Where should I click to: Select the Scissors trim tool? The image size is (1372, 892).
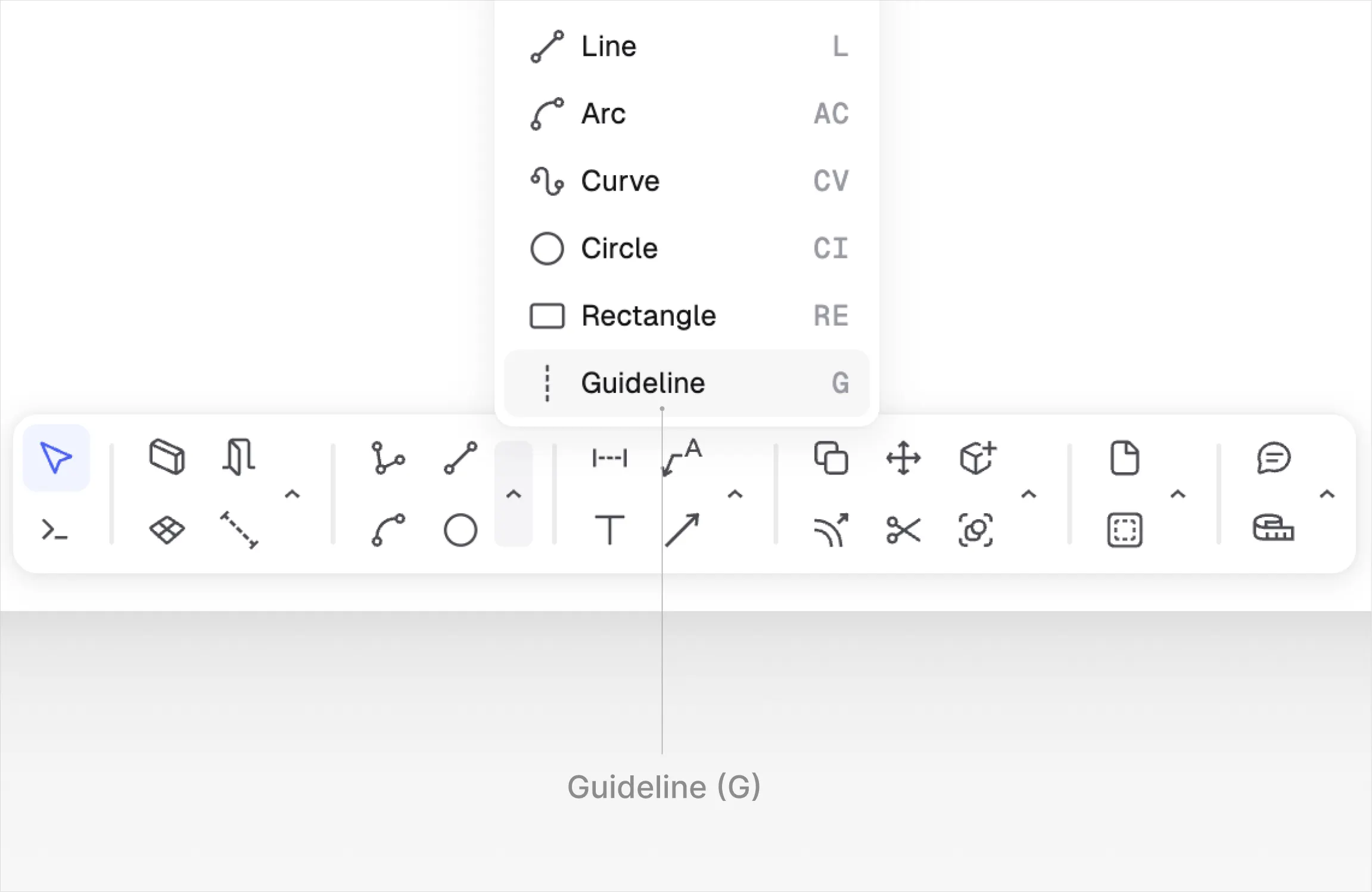tap(903, 529)
